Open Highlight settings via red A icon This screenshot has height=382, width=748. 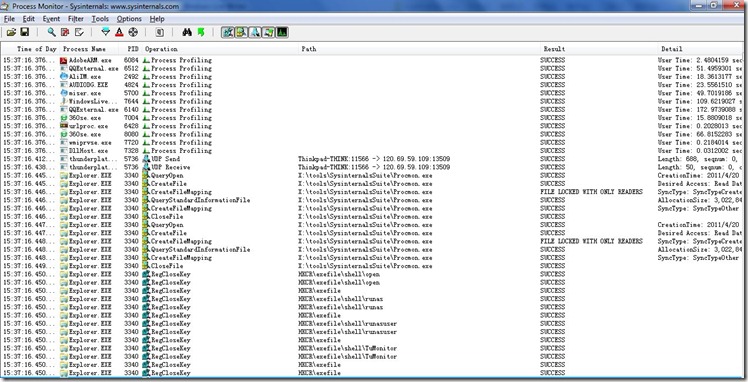pos(119,32)
